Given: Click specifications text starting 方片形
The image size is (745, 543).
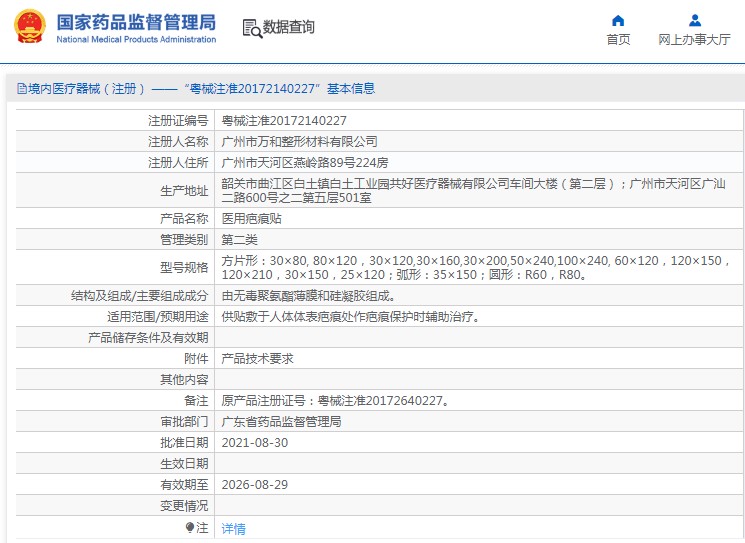Looking at the screenshot, I should [476, 267].
